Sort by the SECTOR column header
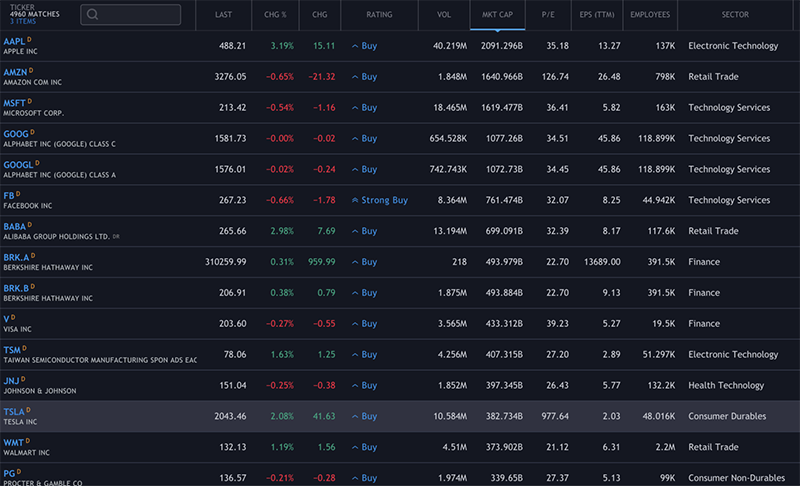 click(735, 15)
